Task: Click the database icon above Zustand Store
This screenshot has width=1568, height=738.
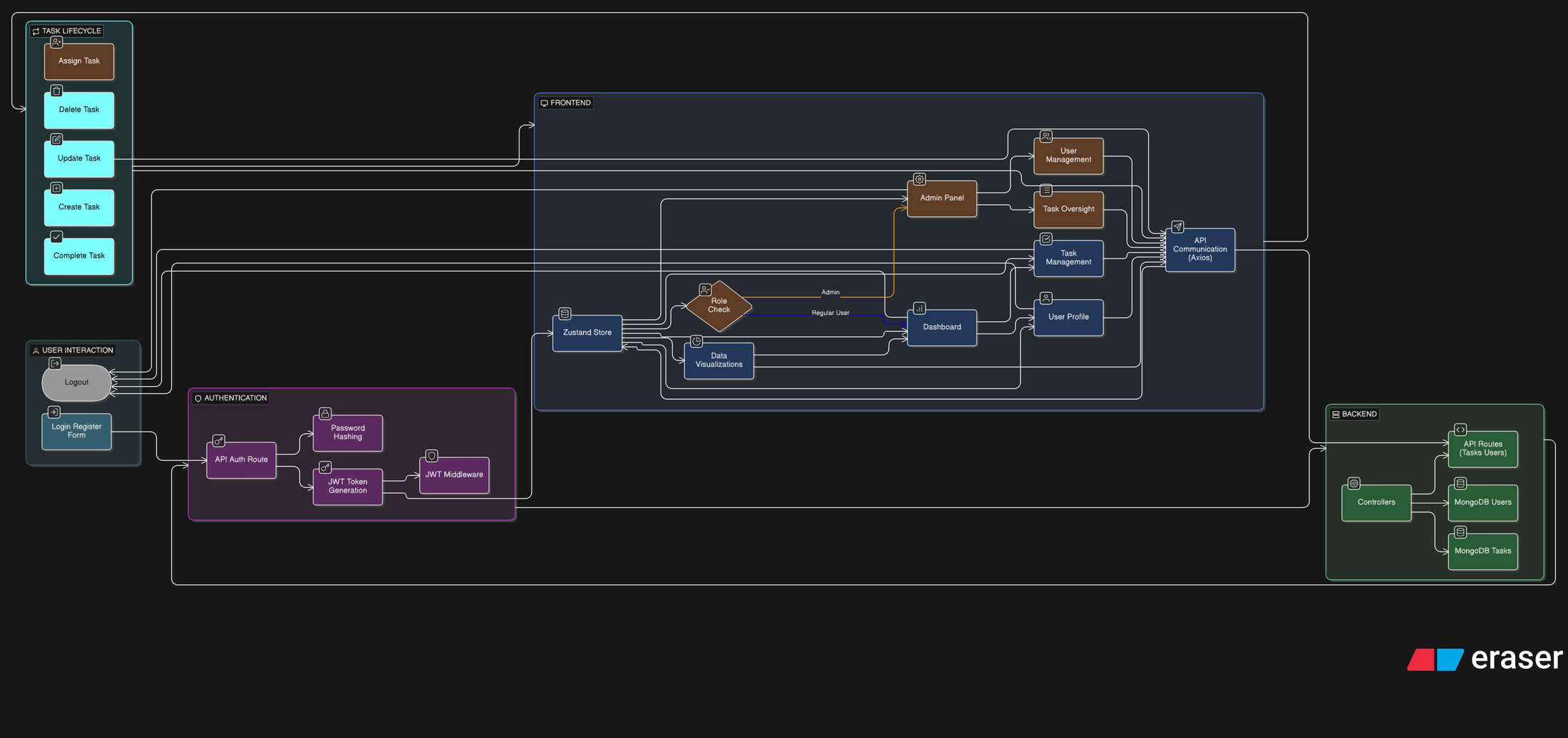Action: coord(564,313)
